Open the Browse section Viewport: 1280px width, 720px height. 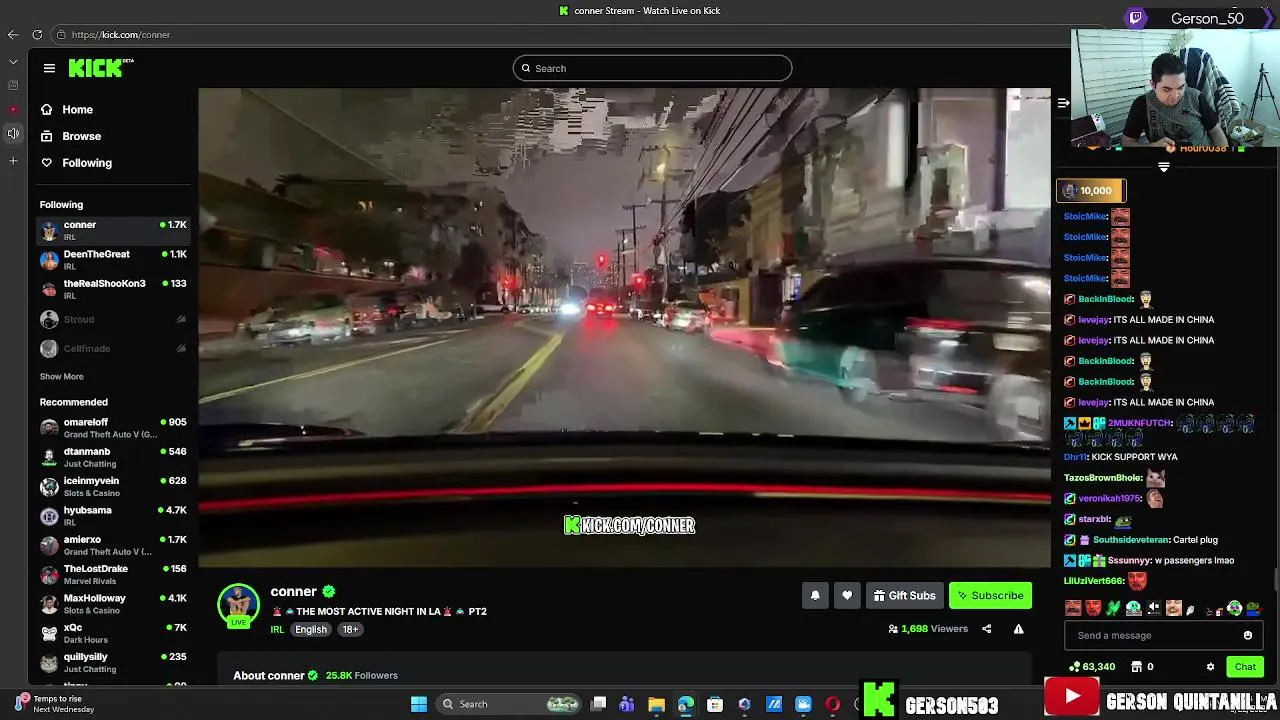(x=71, y=136)
